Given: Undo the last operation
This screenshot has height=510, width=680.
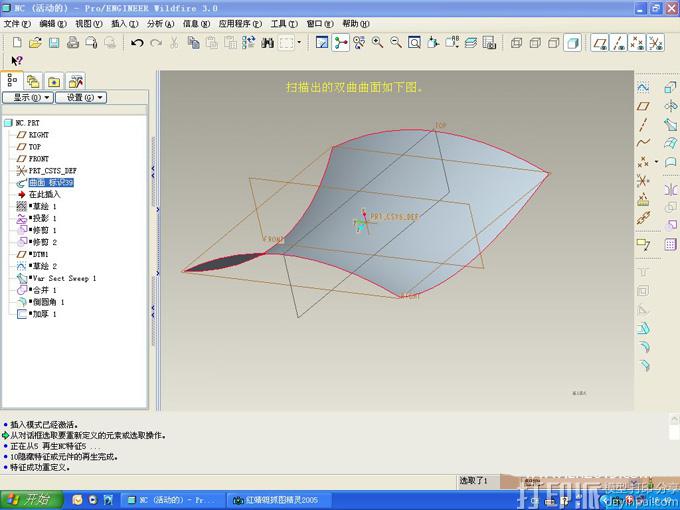Looking at the screenshot, I should click(x=137, y=42).
